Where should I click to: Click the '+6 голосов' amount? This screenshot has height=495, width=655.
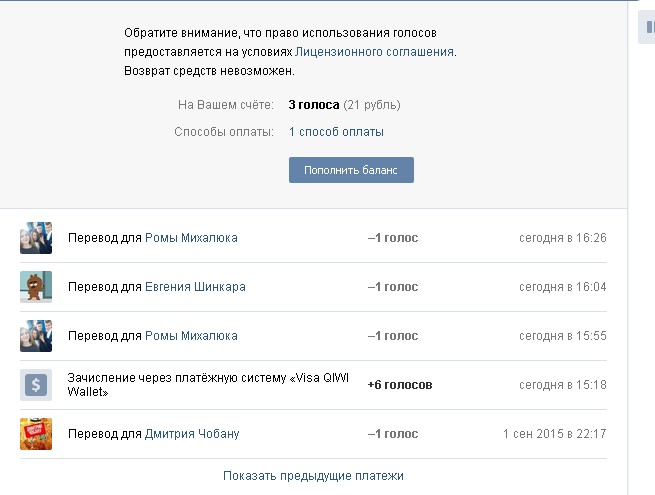pos(400,385)
